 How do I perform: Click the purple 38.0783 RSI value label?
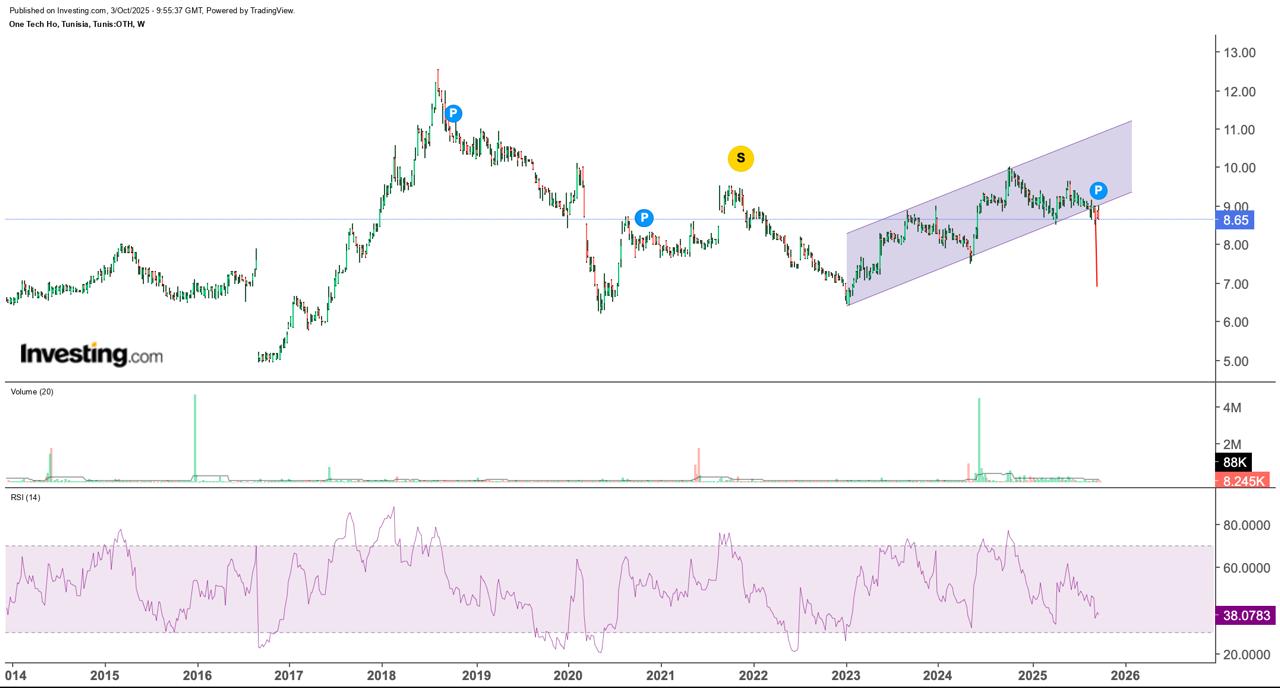(1243, 616)
